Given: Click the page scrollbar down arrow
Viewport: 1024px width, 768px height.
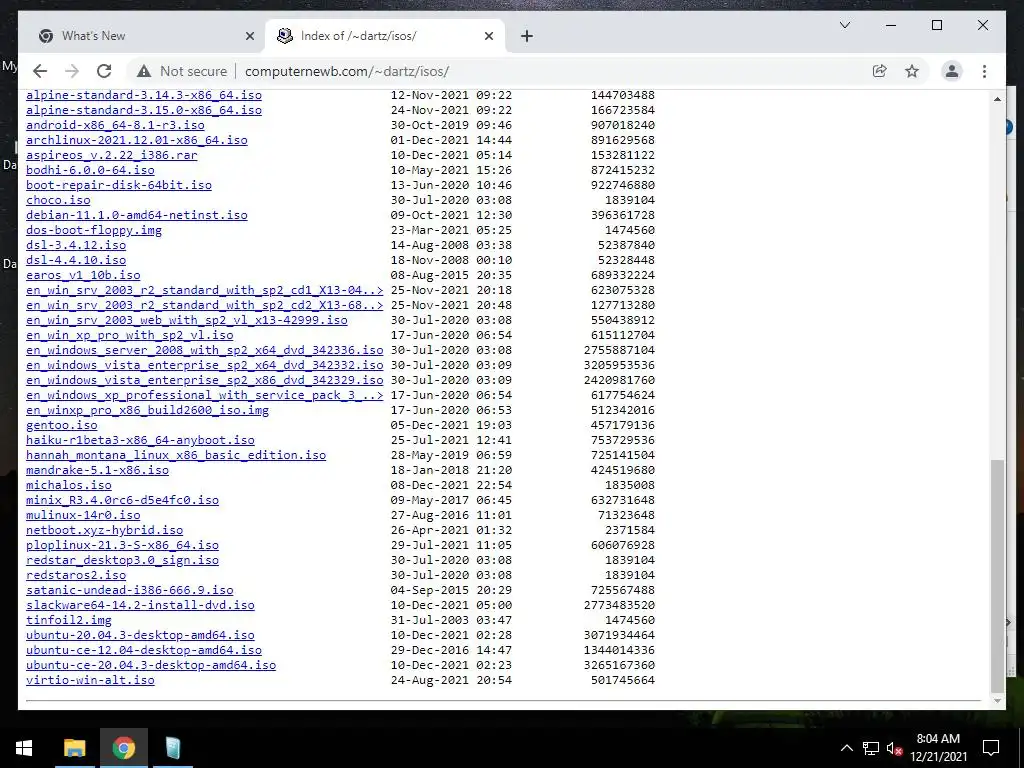Looking at the screenshot, I should pyautogui.click(x=997, y=701).
